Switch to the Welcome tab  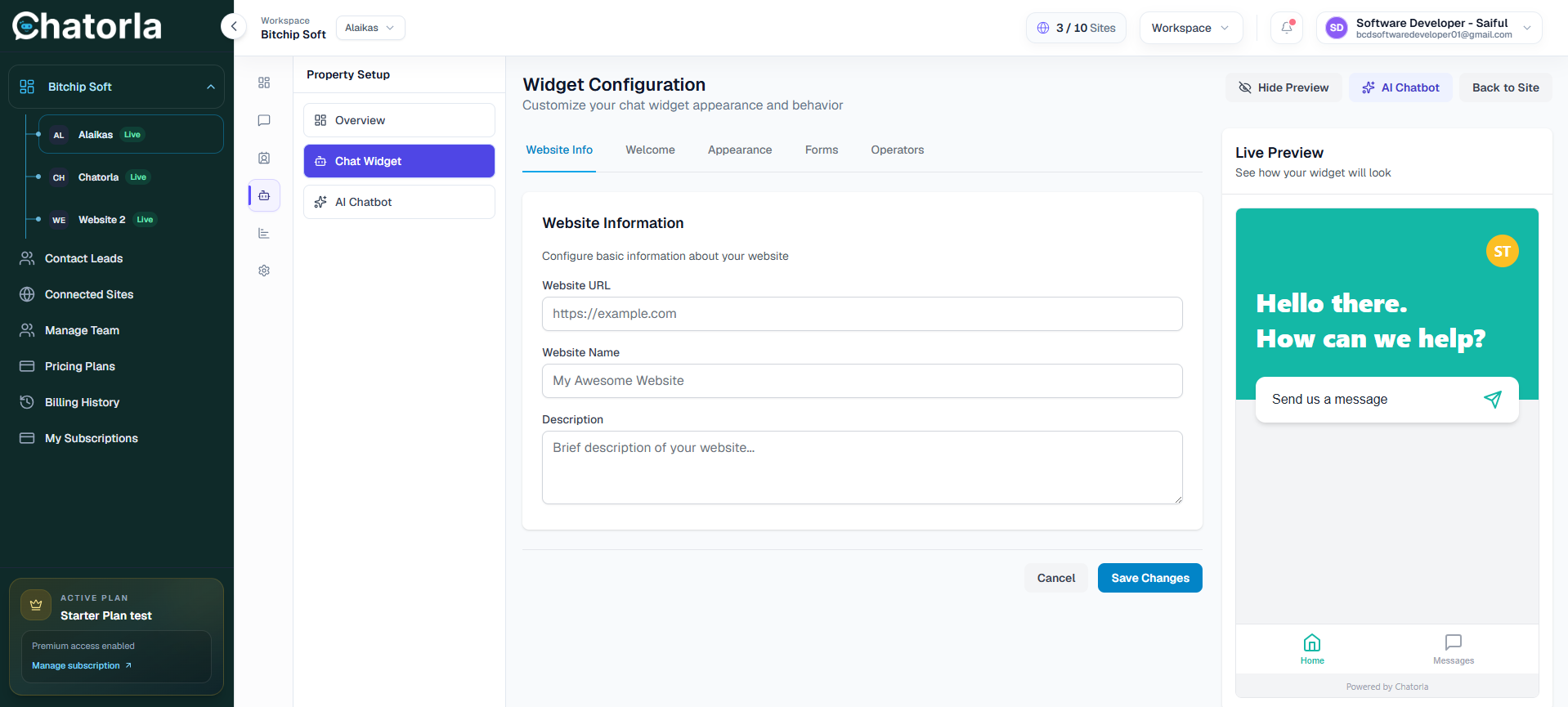(x=651, y=150)
